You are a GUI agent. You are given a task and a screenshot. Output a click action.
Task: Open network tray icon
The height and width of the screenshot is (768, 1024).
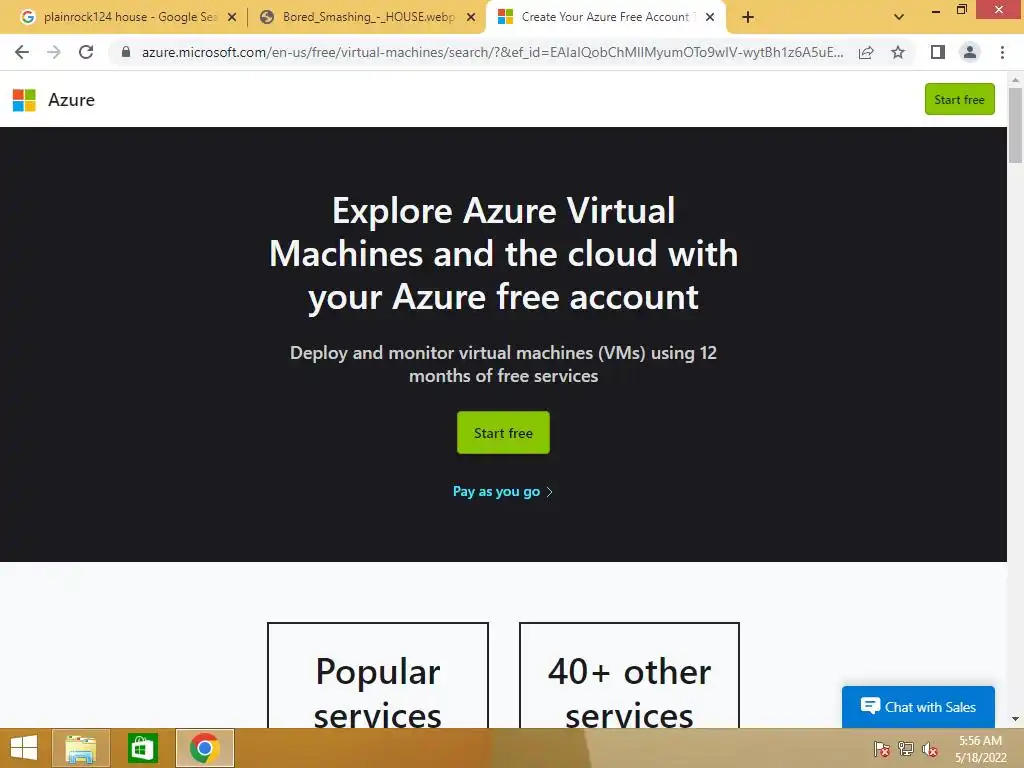pyautogui.click(x=906, y=749)
